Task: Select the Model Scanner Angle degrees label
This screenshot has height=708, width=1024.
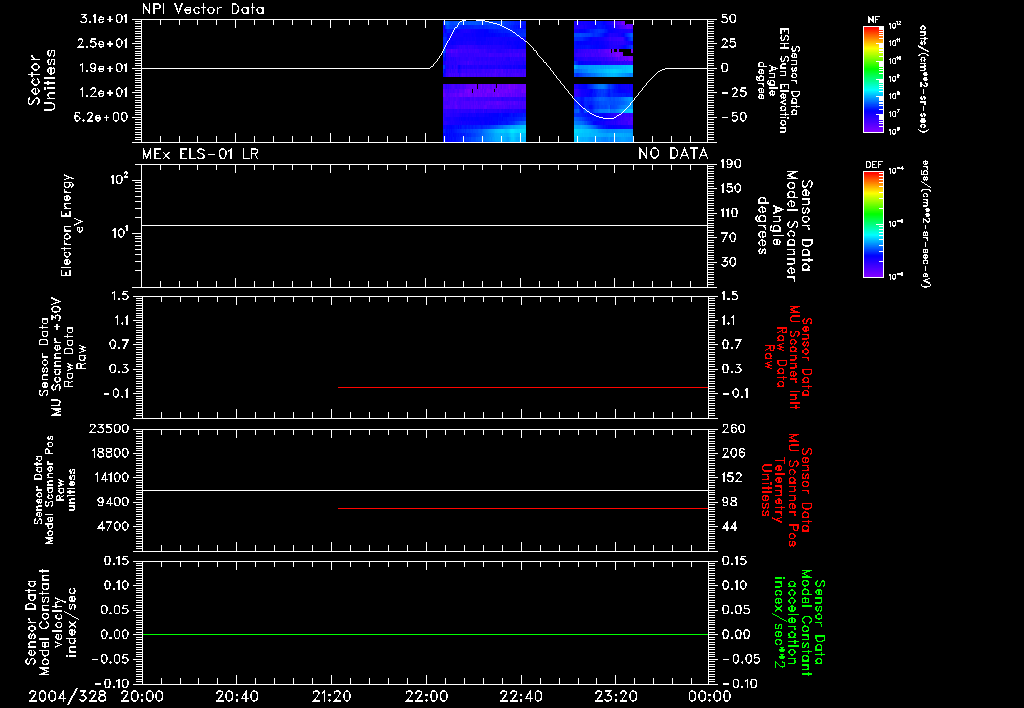Action: click(784, 226)
